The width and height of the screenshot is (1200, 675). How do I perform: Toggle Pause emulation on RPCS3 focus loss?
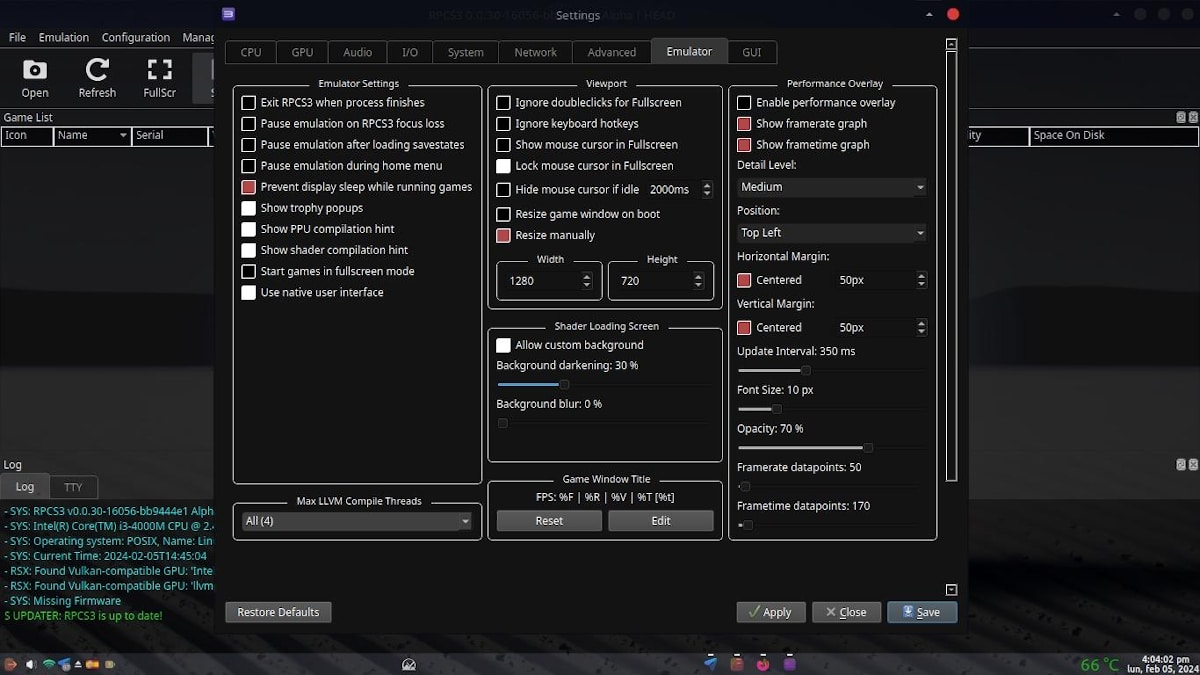tap(249, 124)
